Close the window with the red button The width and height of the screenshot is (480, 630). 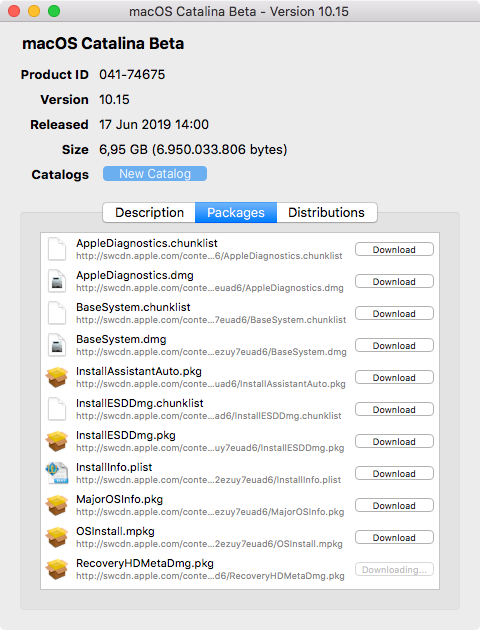coord(14,11)
